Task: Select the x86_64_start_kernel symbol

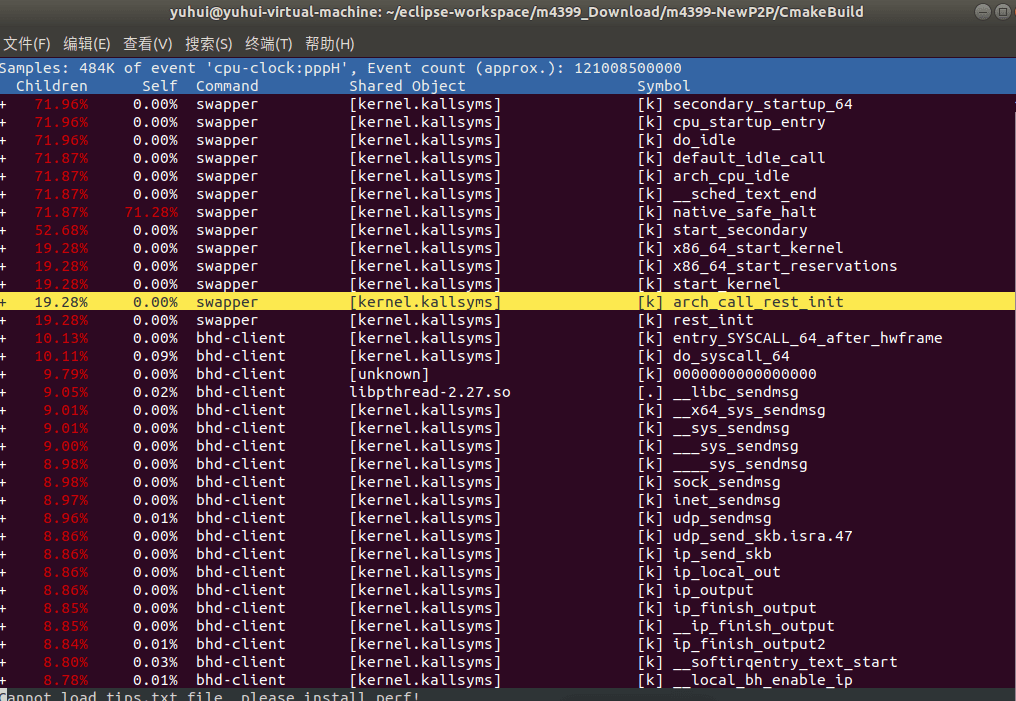Action: pyautogui.click(x=758, y=248)
